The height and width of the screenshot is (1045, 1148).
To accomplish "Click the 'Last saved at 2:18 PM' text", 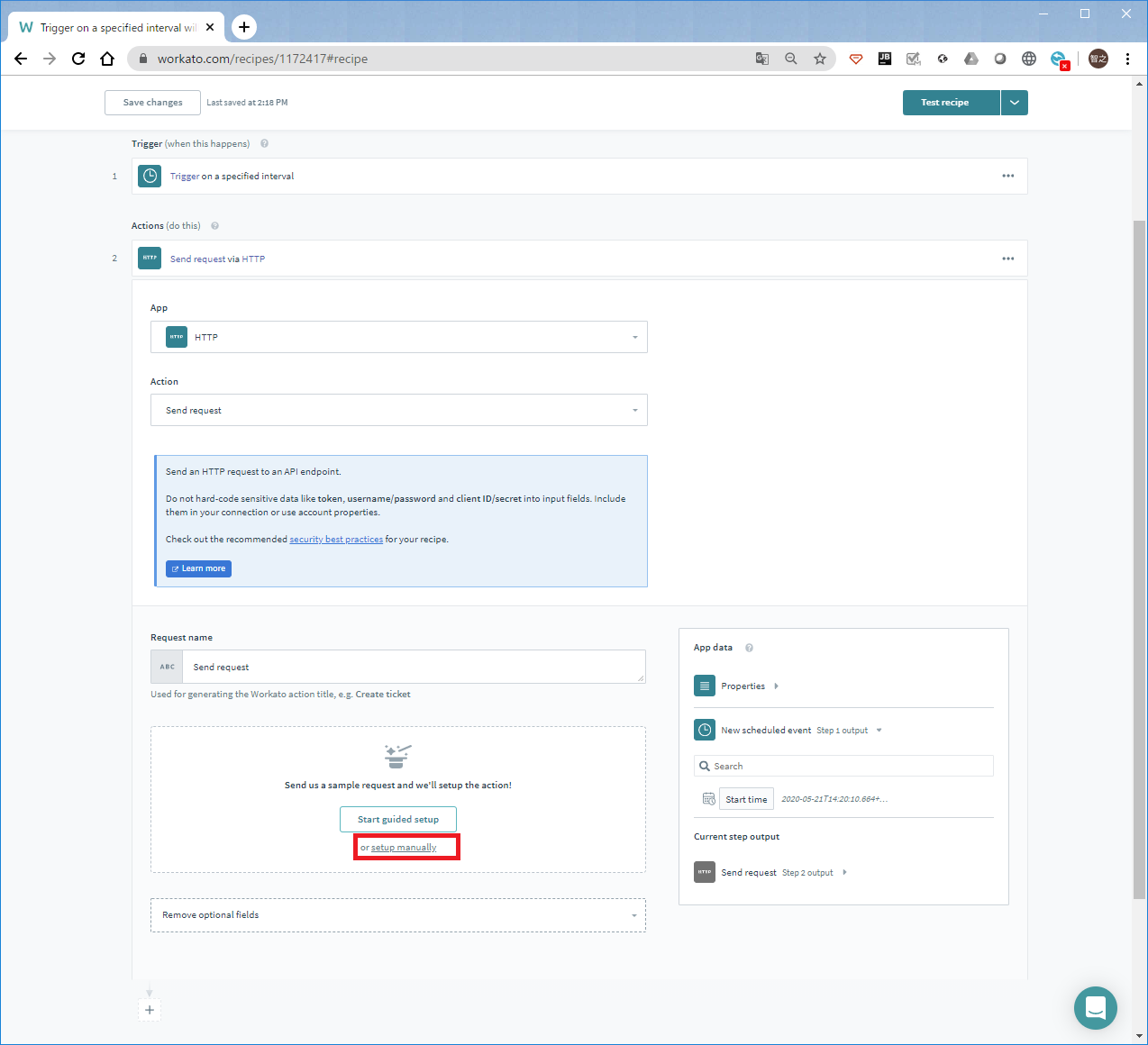I will tap(247, 103).
